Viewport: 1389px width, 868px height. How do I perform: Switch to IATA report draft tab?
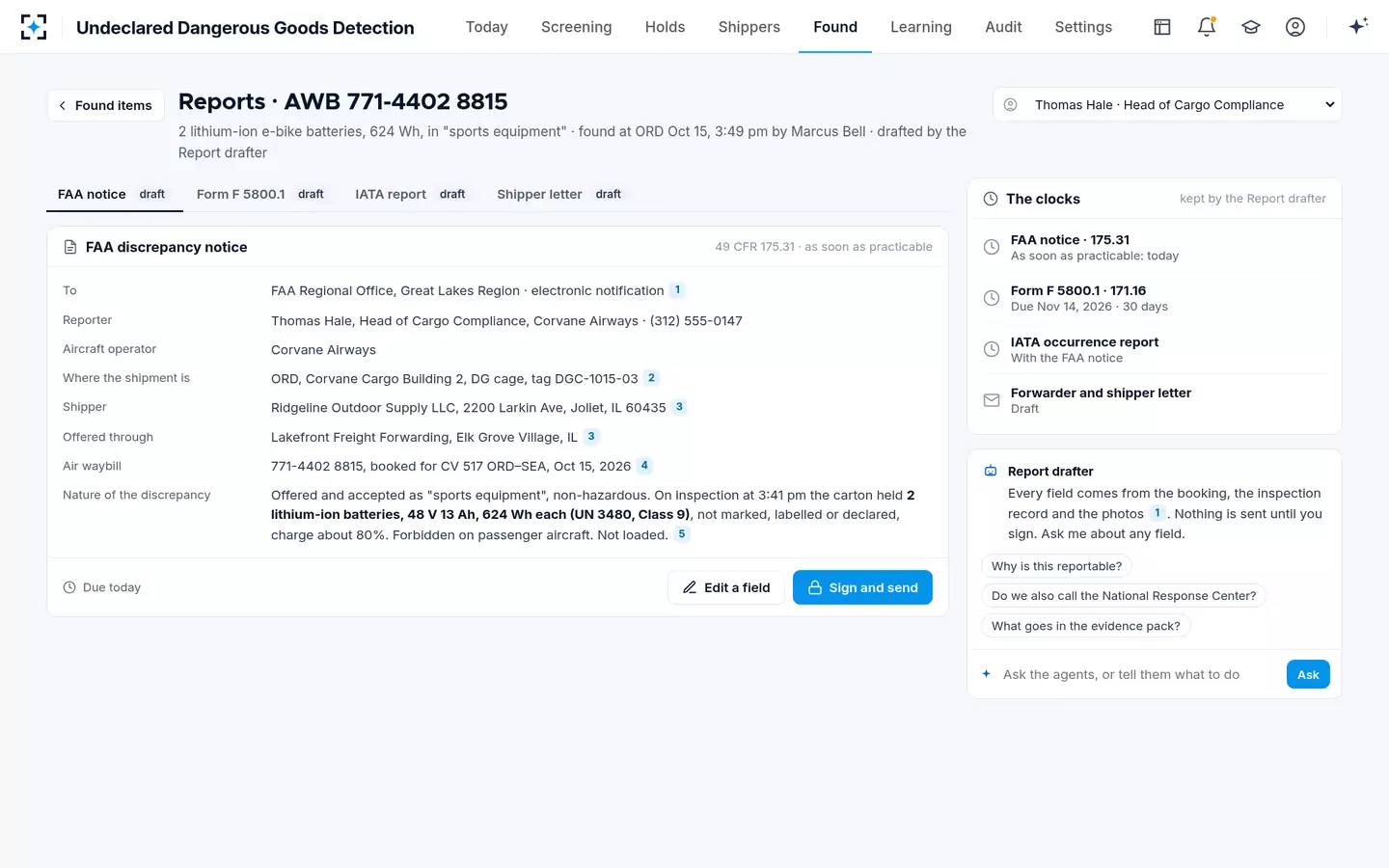point(410,194)
